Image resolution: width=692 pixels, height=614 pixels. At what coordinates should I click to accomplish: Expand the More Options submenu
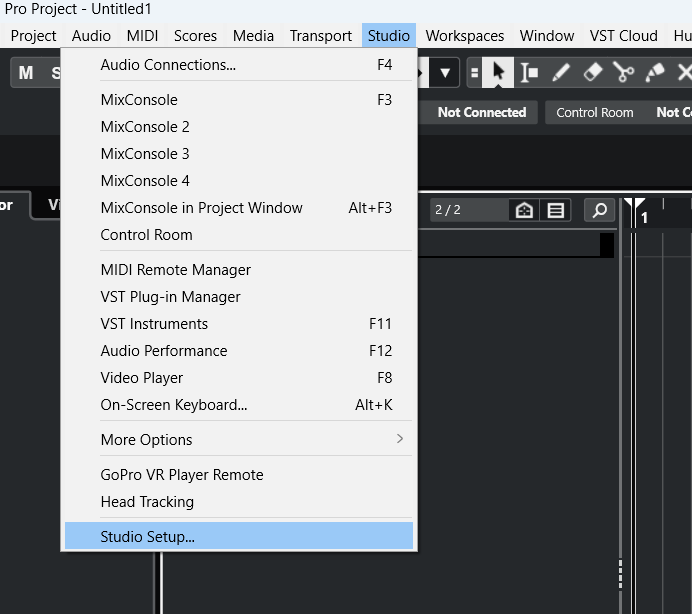239,440
